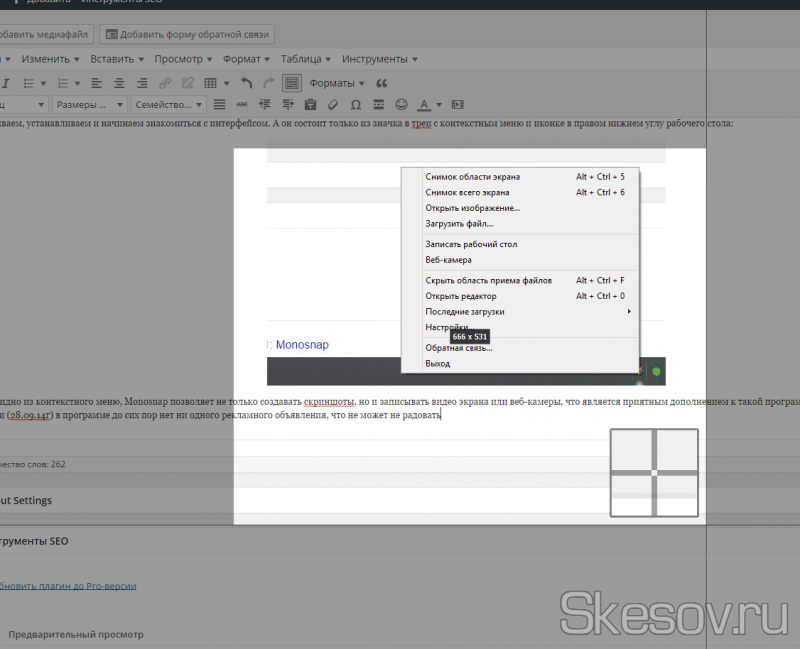This screenshot has width=800, height=649.
Task: Expand the Форматы dropdown
Action: coord(336,83)
